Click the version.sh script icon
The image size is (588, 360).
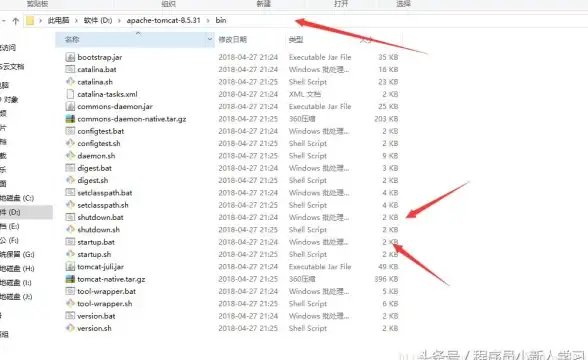coord(70,328)
